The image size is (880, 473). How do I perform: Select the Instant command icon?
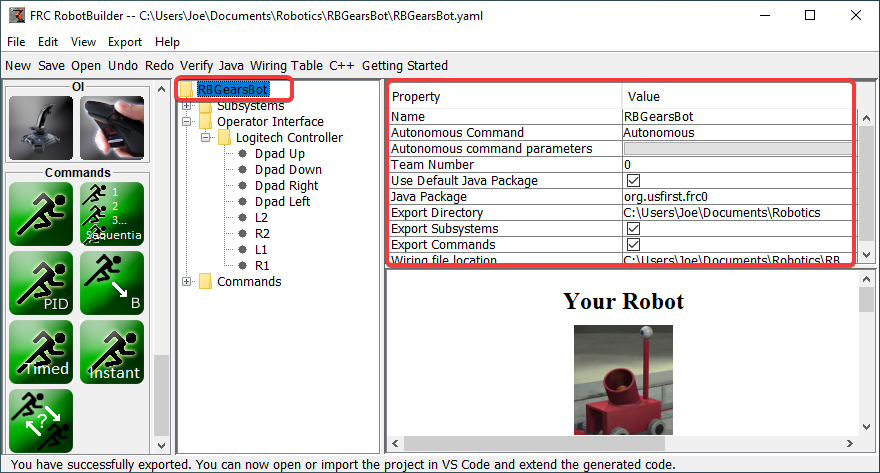tap(112, 352)
